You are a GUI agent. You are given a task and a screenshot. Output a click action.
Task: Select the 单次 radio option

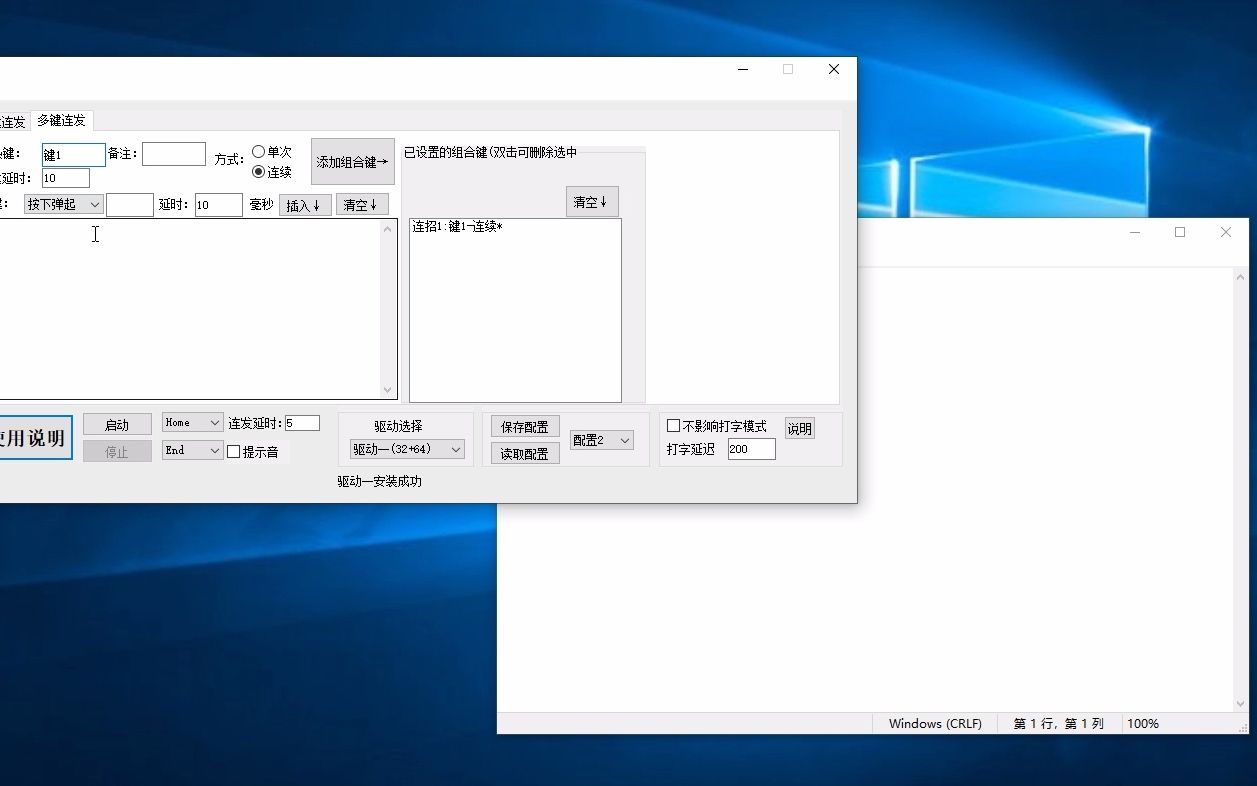coord(258,150)
